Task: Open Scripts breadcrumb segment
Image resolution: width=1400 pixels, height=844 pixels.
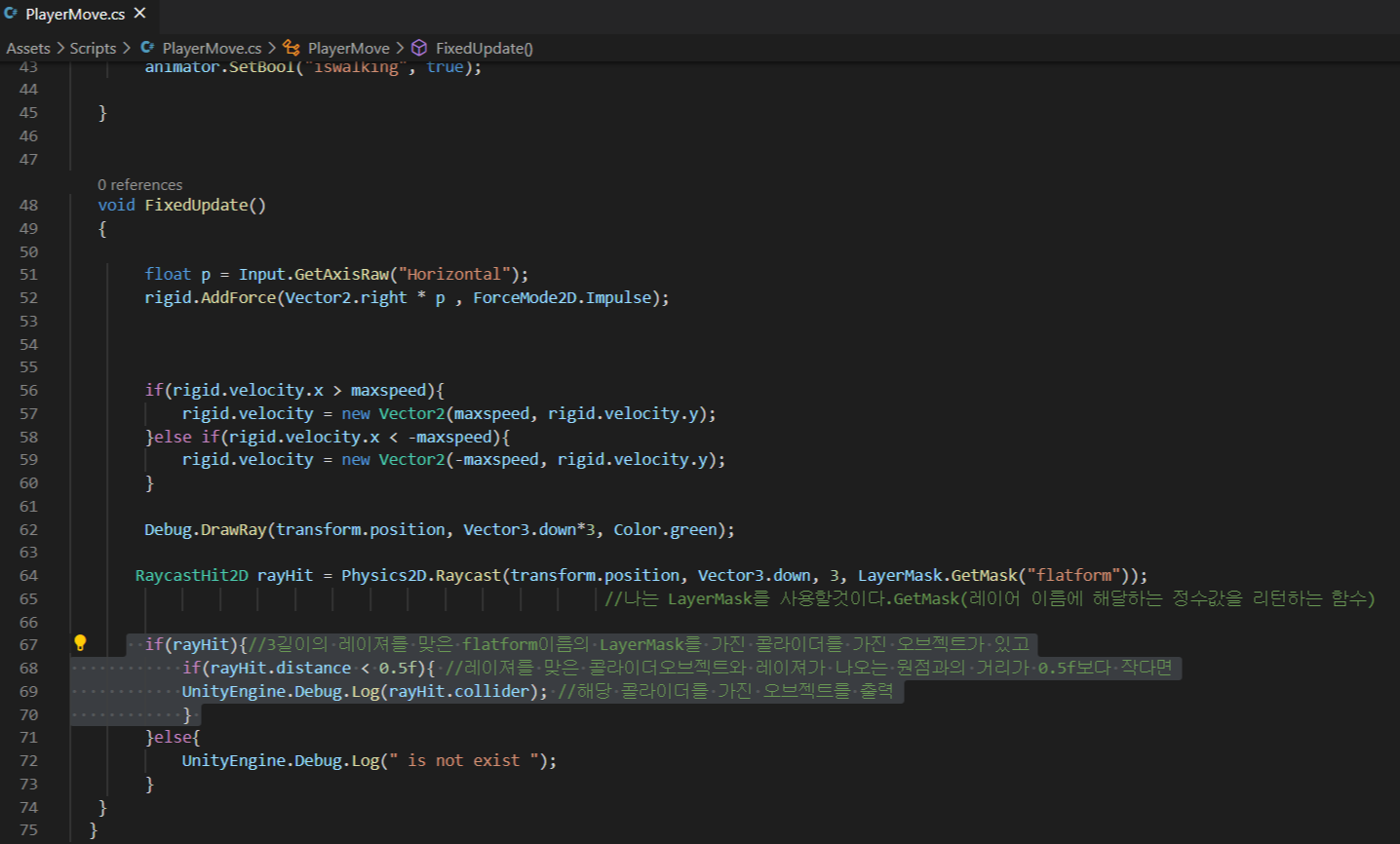Action: (93, 48)
